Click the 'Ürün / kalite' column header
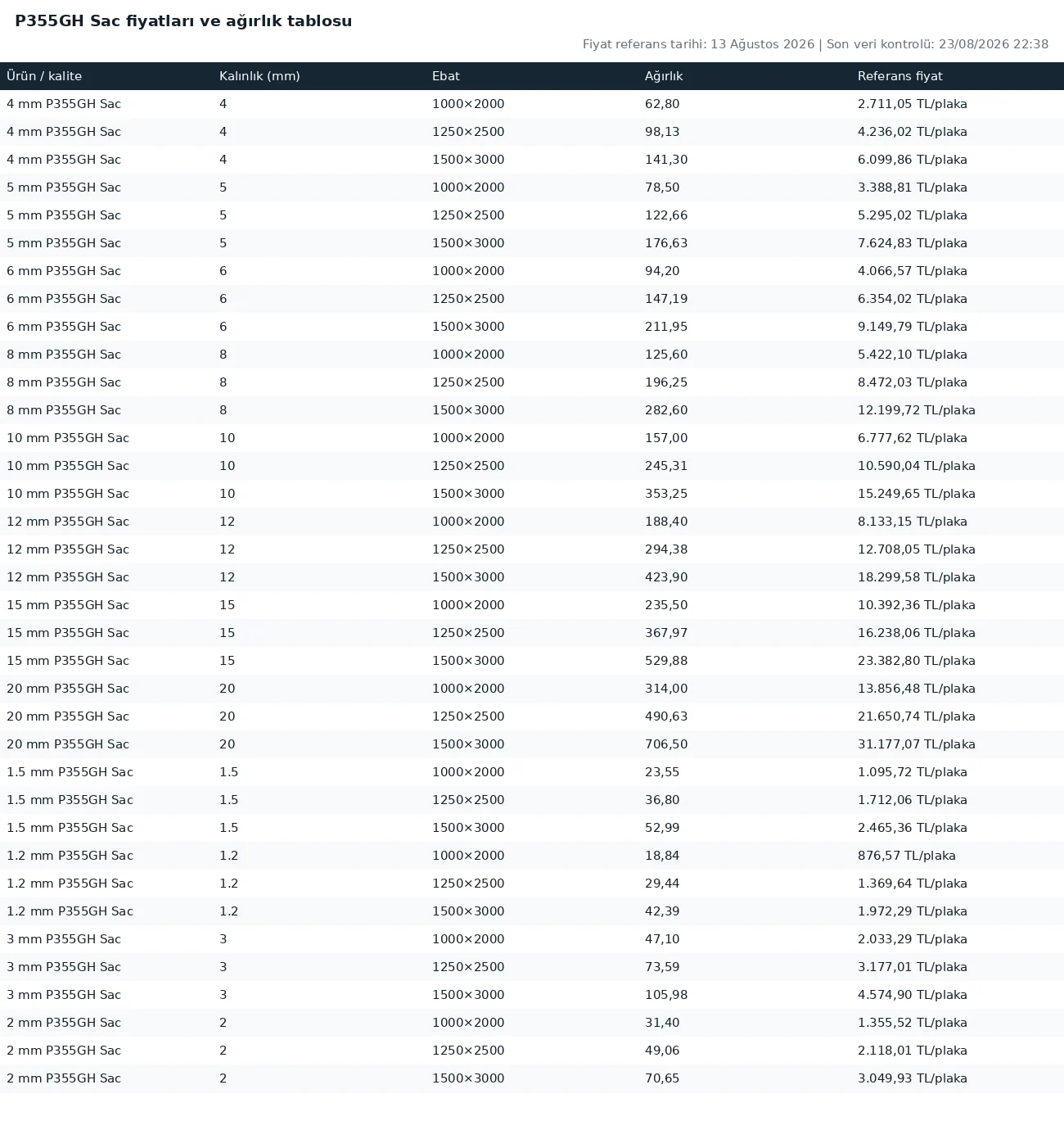1064x1148 pixels. coord(44,76)
